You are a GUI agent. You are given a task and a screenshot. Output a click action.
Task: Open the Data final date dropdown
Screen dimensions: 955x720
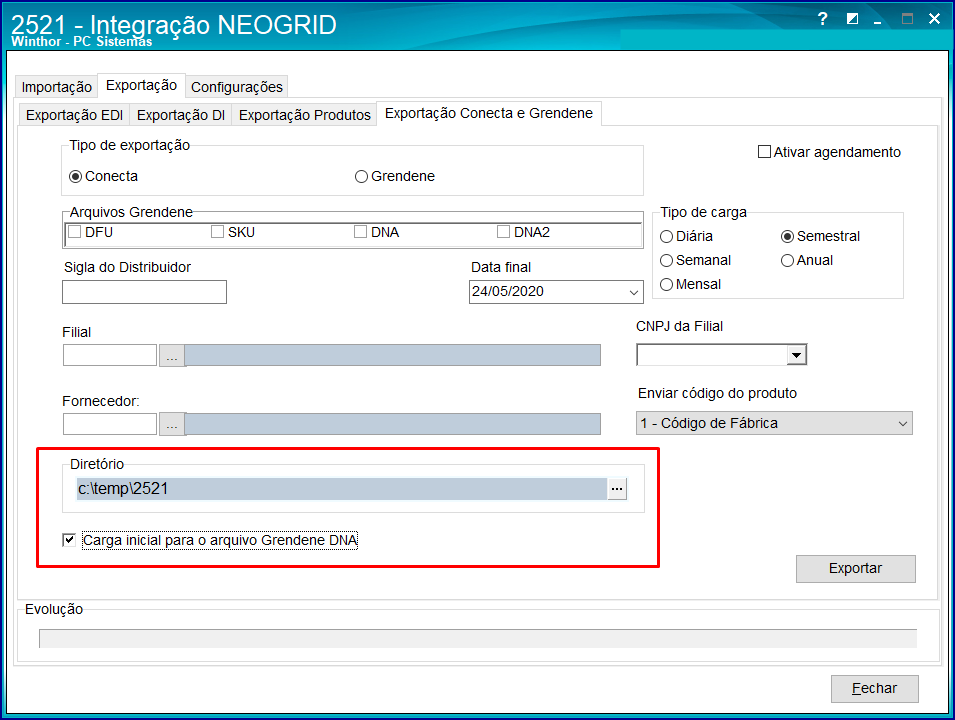pyautogui.click(x=633, y=292)
